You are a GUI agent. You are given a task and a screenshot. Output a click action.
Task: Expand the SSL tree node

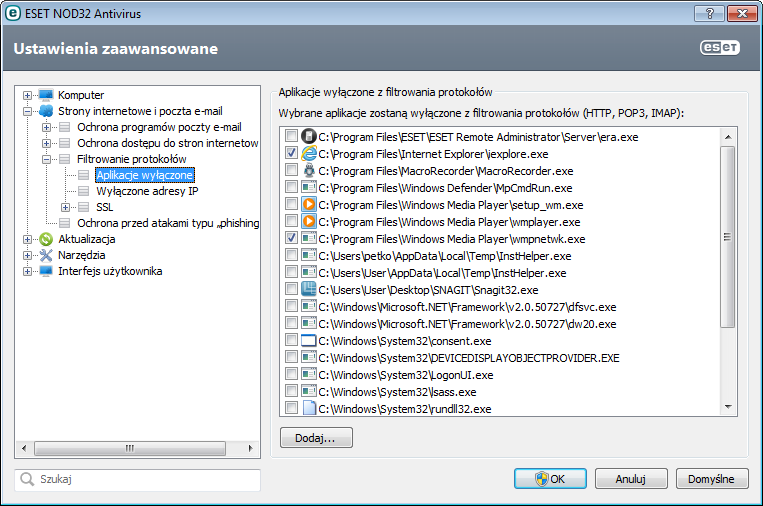tap(65, 207)
